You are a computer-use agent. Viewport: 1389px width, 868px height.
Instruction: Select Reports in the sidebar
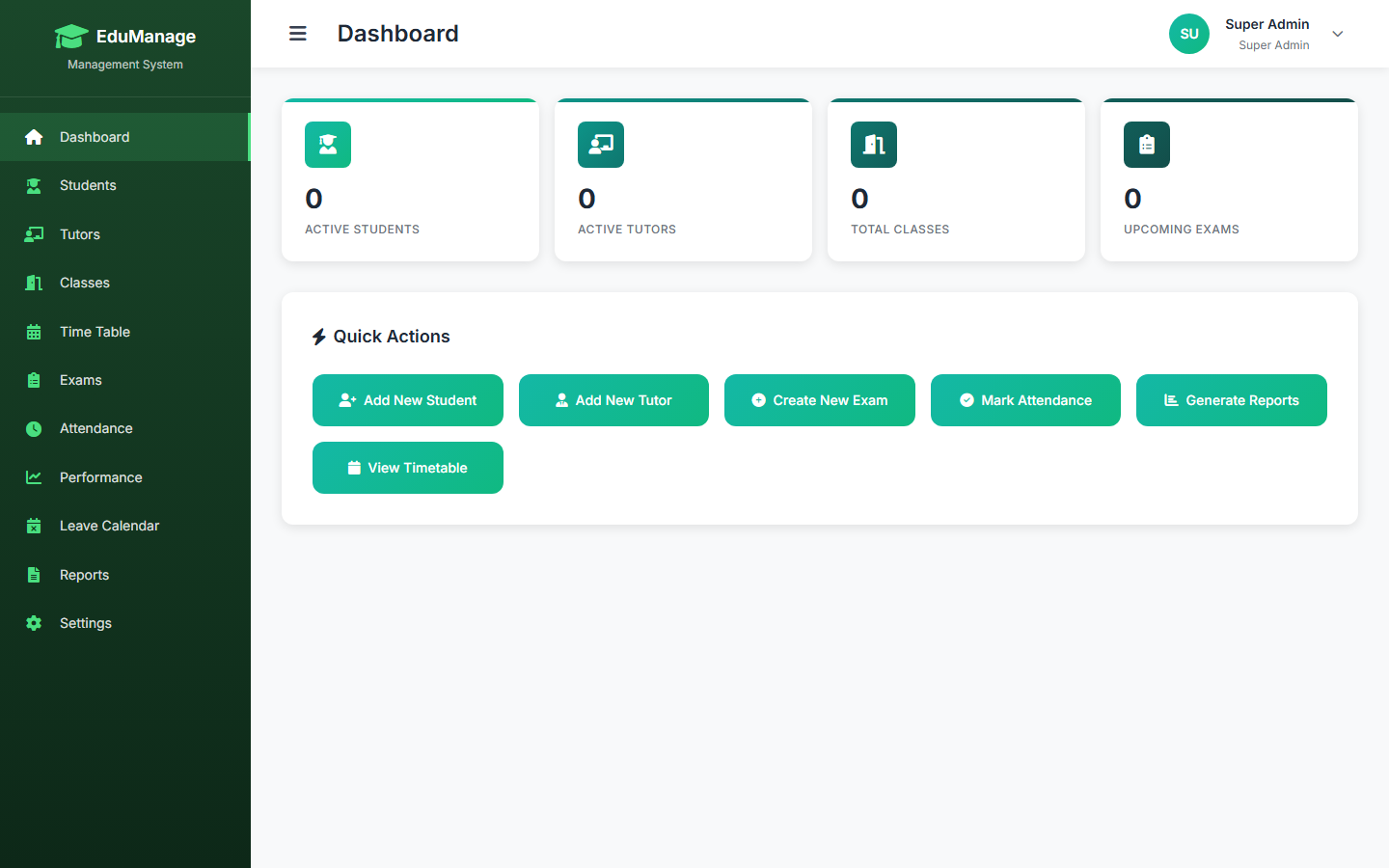(x=125, y=575)
